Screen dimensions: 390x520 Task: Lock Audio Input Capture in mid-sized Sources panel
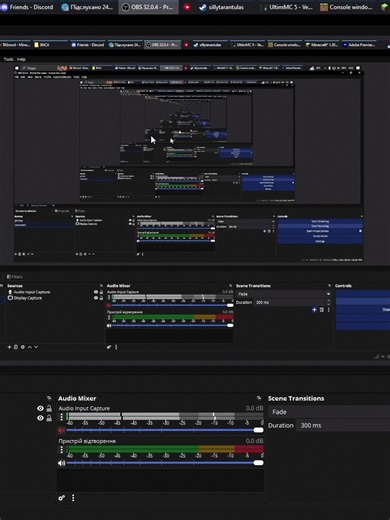[101, 292]
